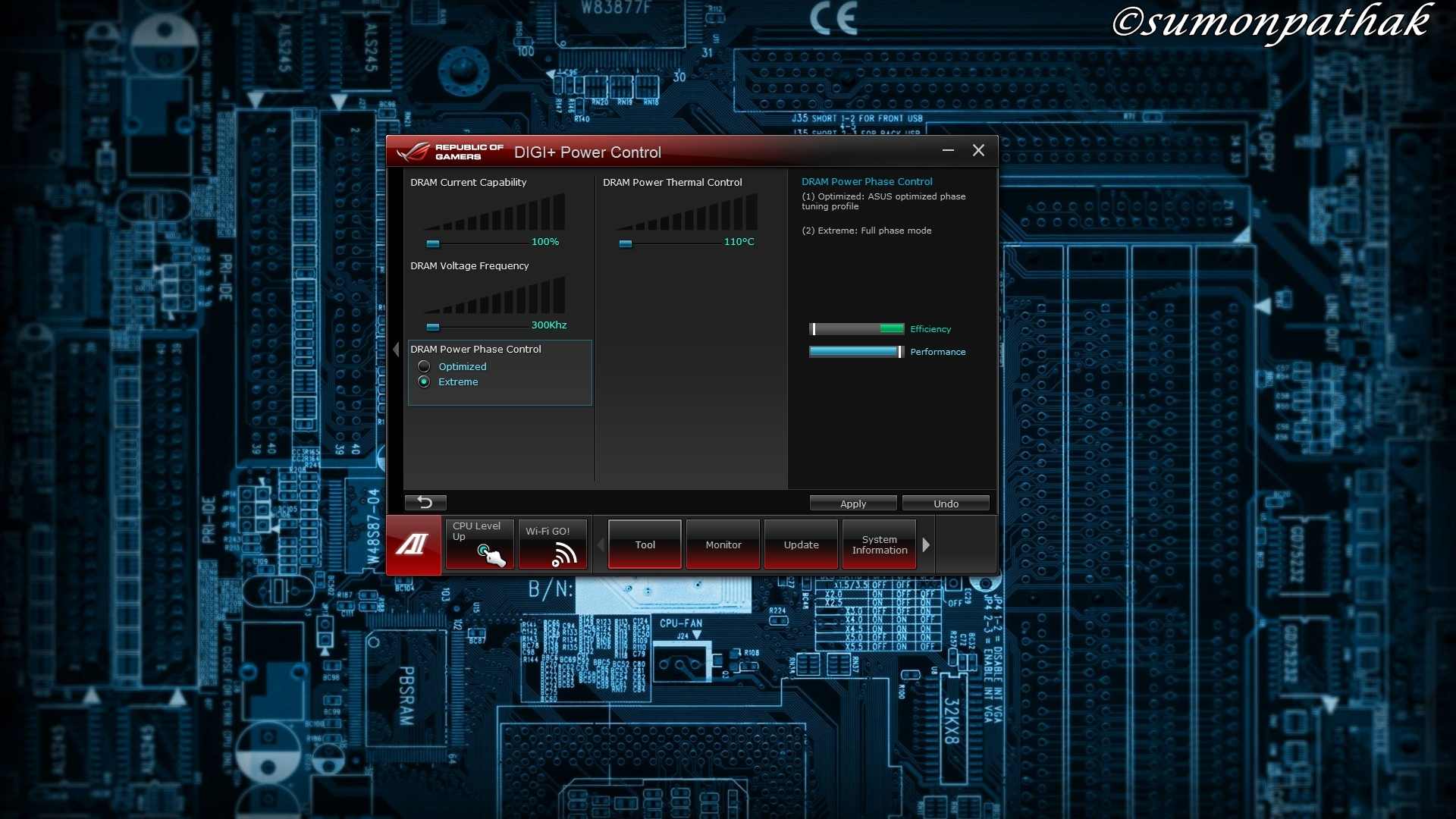Click the DRAM Current Capability label
Screen dimensions: 1456x819
point(468,182)
